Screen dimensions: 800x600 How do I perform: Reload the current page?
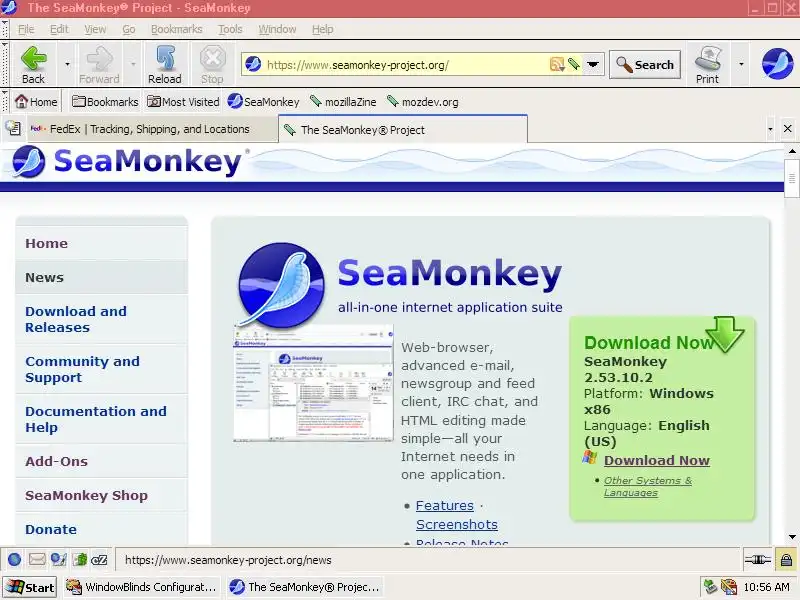165,64
